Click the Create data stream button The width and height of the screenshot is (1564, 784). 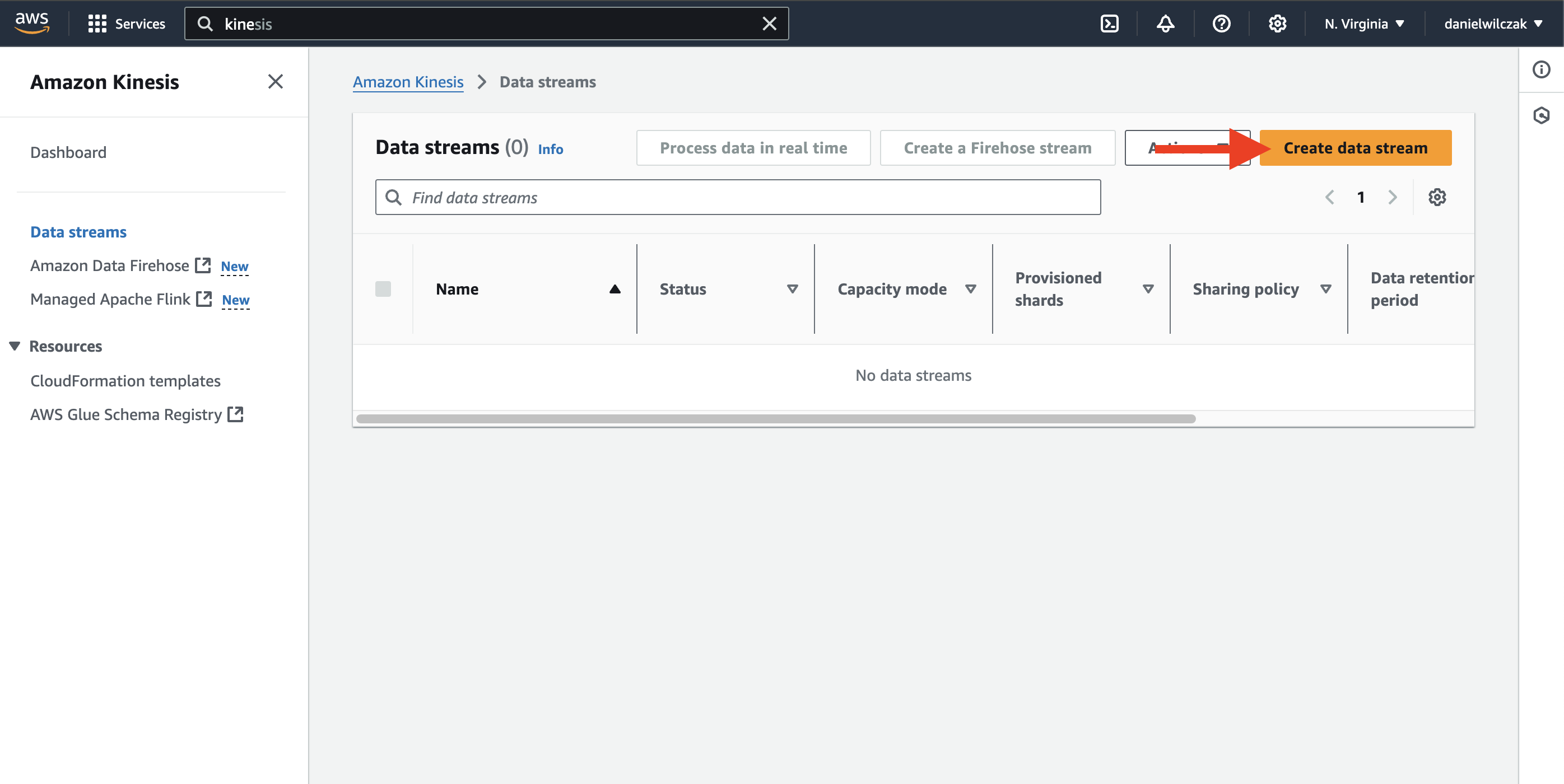click(1355, 147)
